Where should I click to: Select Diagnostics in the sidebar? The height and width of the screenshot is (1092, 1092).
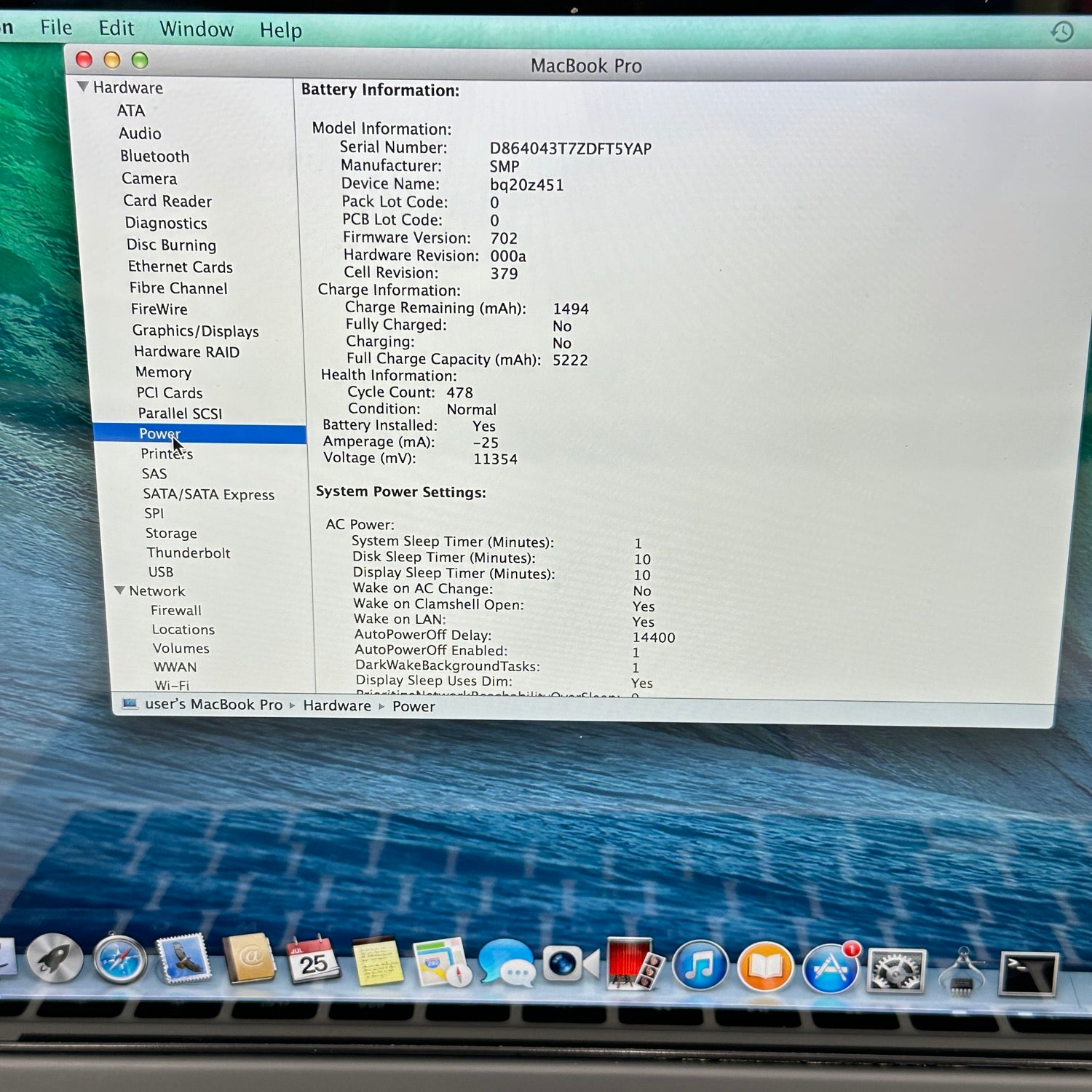coord(166,223)
